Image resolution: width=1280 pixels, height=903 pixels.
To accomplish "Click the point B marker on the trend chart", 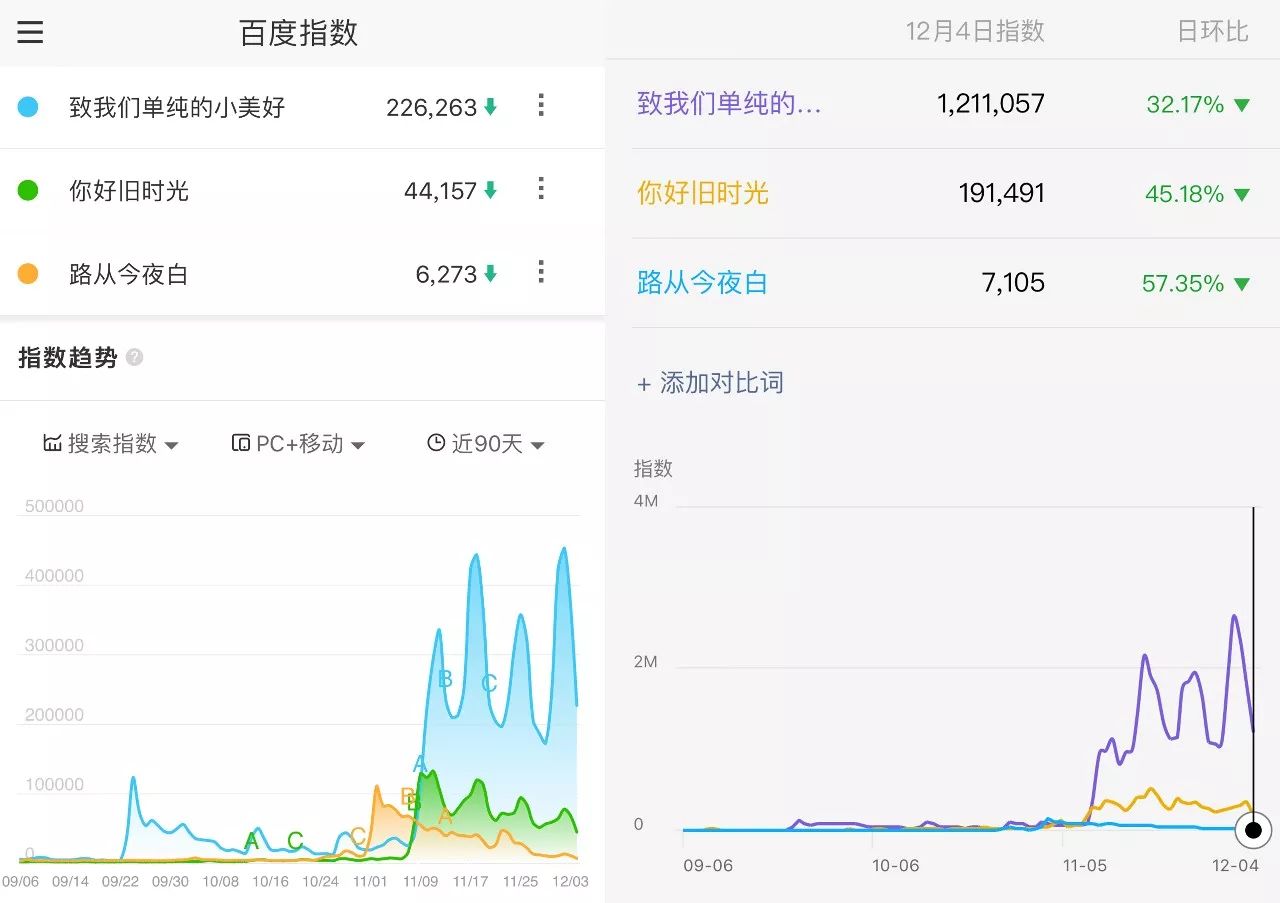I will point(443,680).
